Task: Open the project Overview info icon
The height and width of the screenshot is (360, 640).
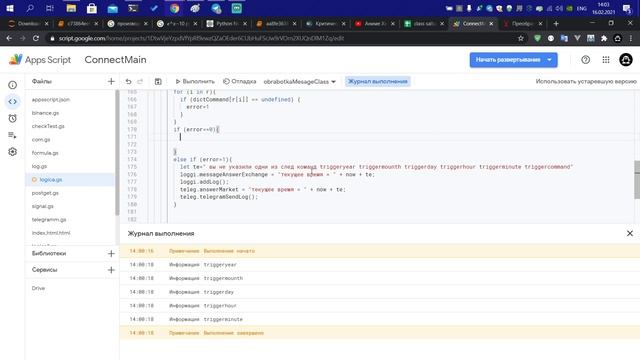Action: [x=13, y=85]
